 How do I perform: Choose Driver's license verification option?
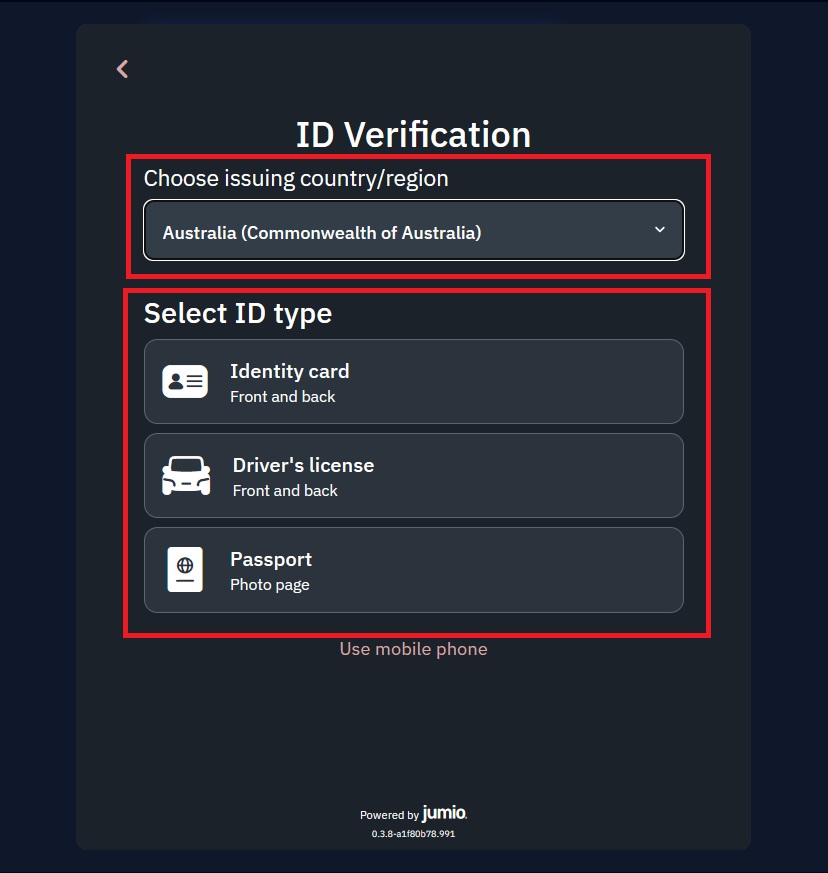(x=414, y=475)
